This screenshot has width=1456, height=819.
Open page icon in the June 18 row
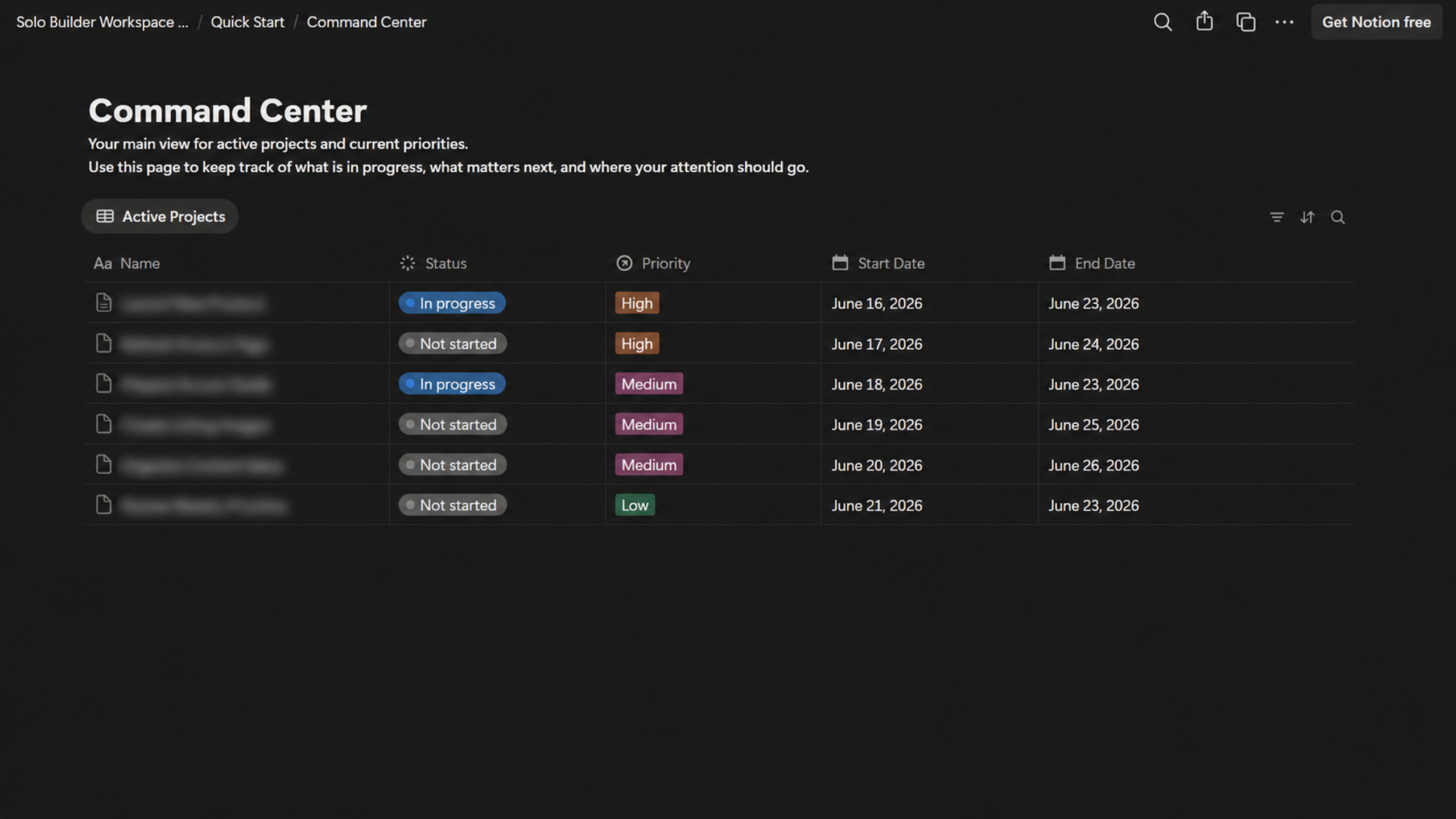pos(104,383)
